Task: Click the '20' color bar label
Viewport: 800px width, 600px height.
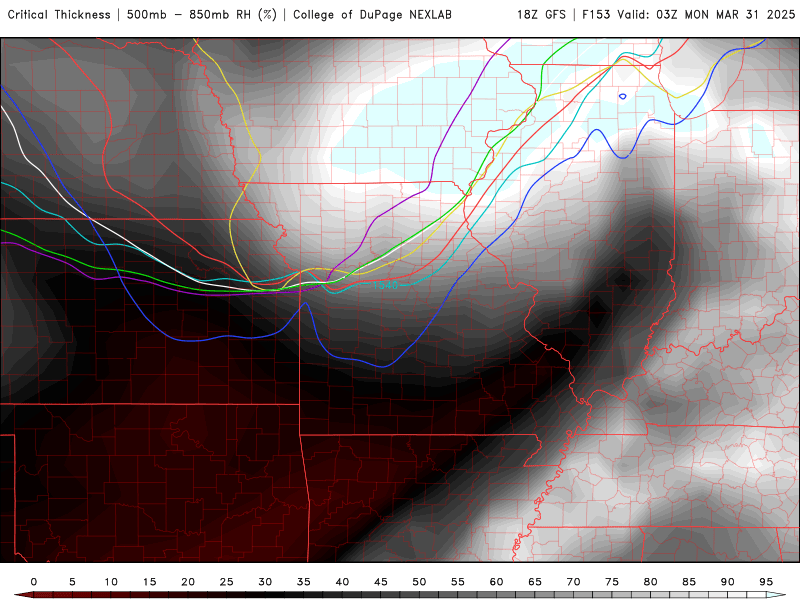Action: [188, 582]
